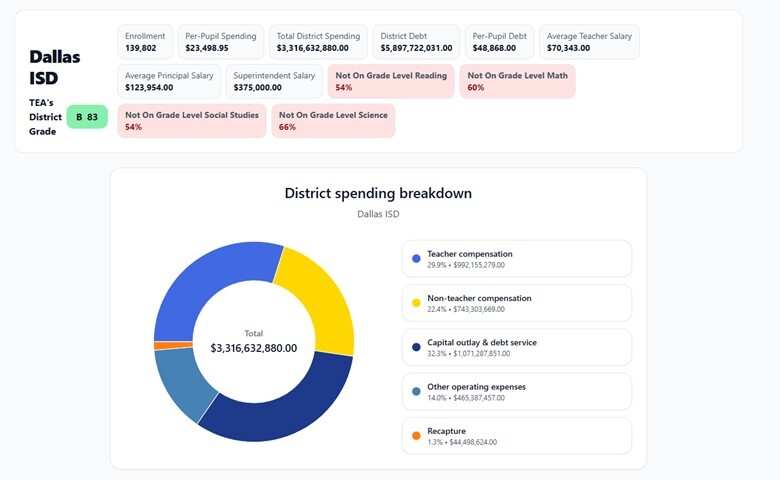Open the Enrollment stat card

click(x=145, y=42)
